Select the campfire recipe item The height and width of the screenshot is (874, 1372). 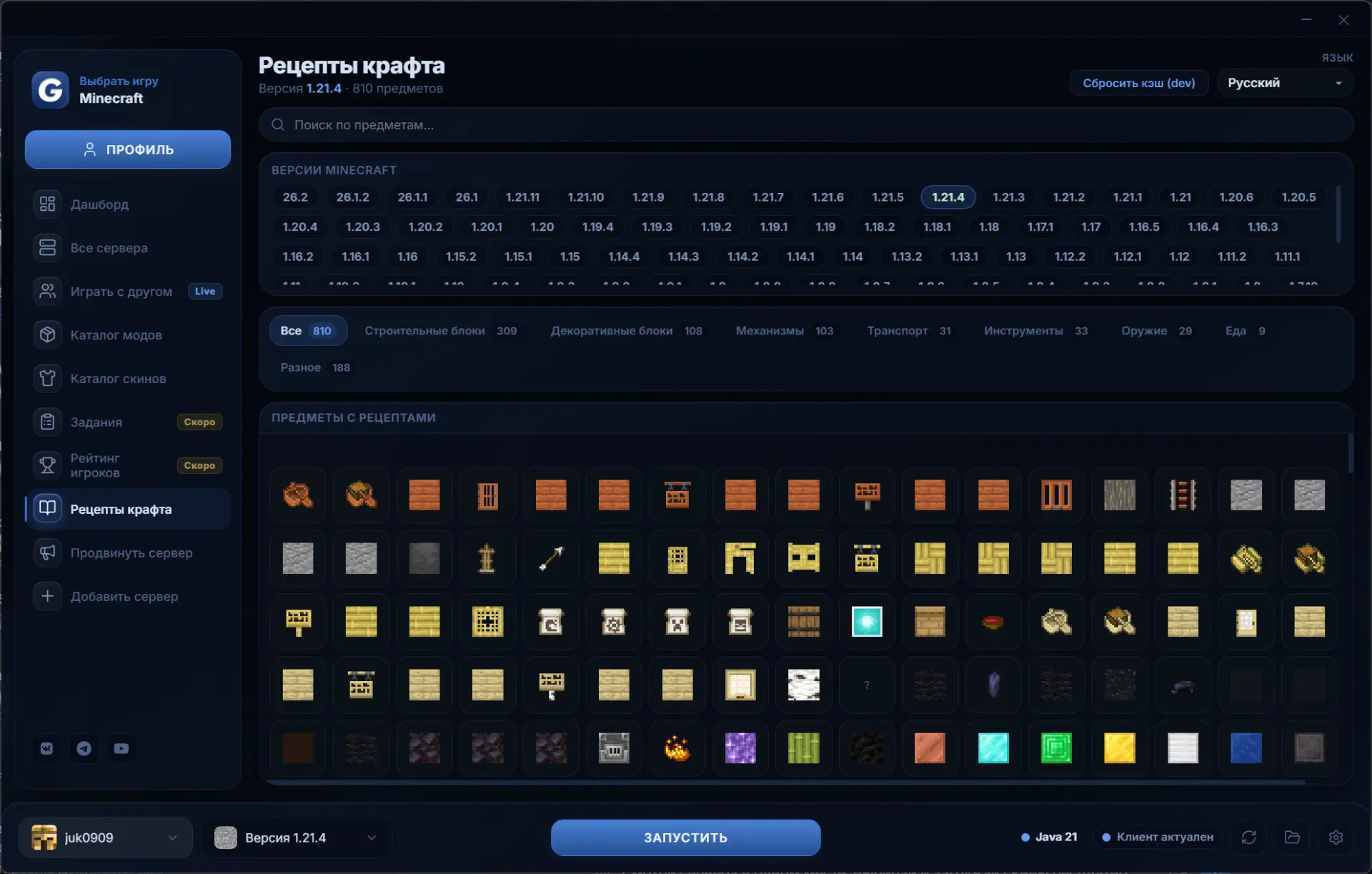click(x=677, y=748)
